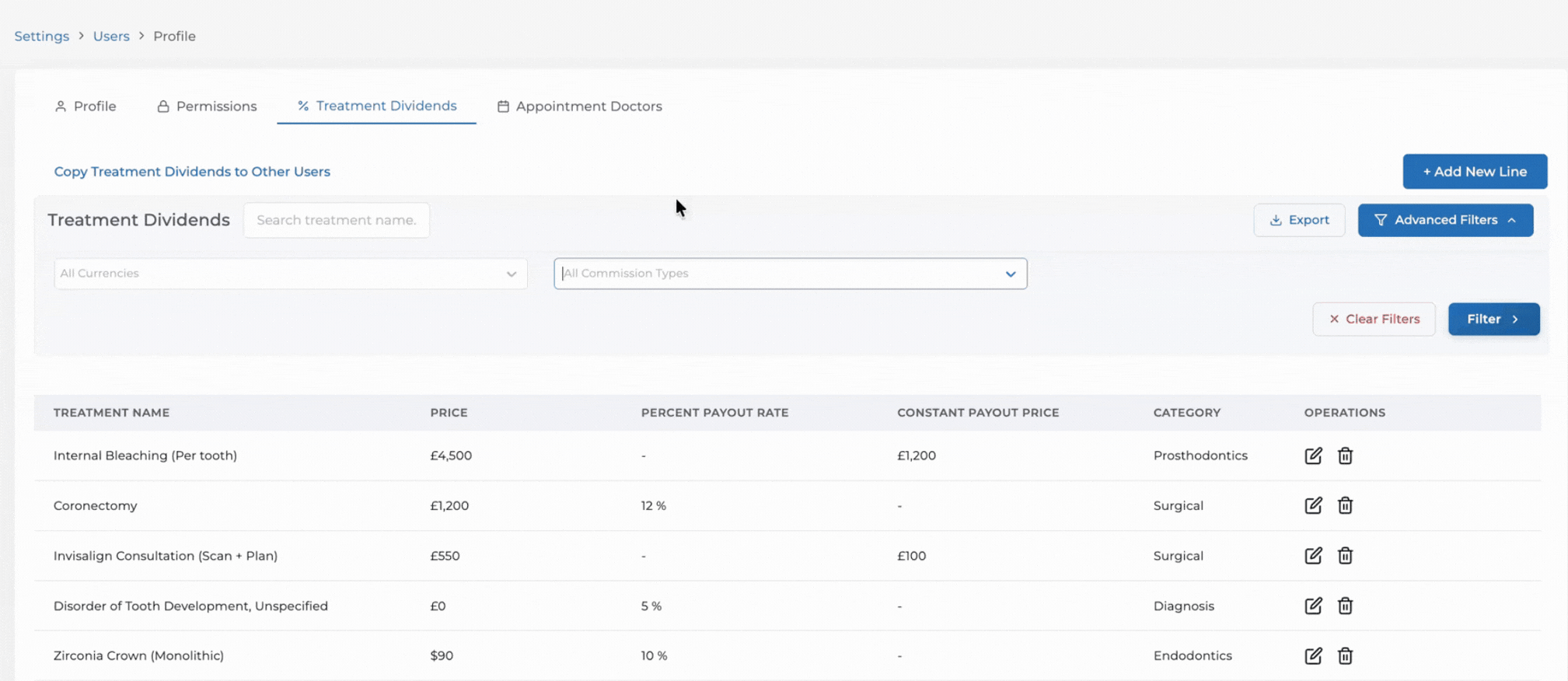This screenshot has width=1568, height=681.
Task: Edit the Disorder of Tooth Development row
Action: (x=1313, y=606)
